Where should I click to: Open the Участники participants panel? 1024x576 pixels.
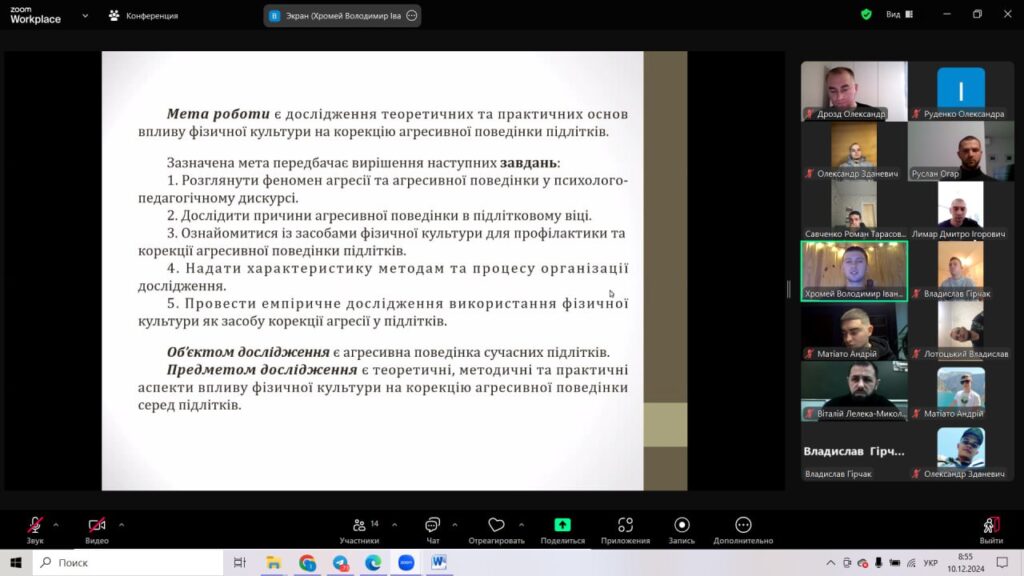359,529
